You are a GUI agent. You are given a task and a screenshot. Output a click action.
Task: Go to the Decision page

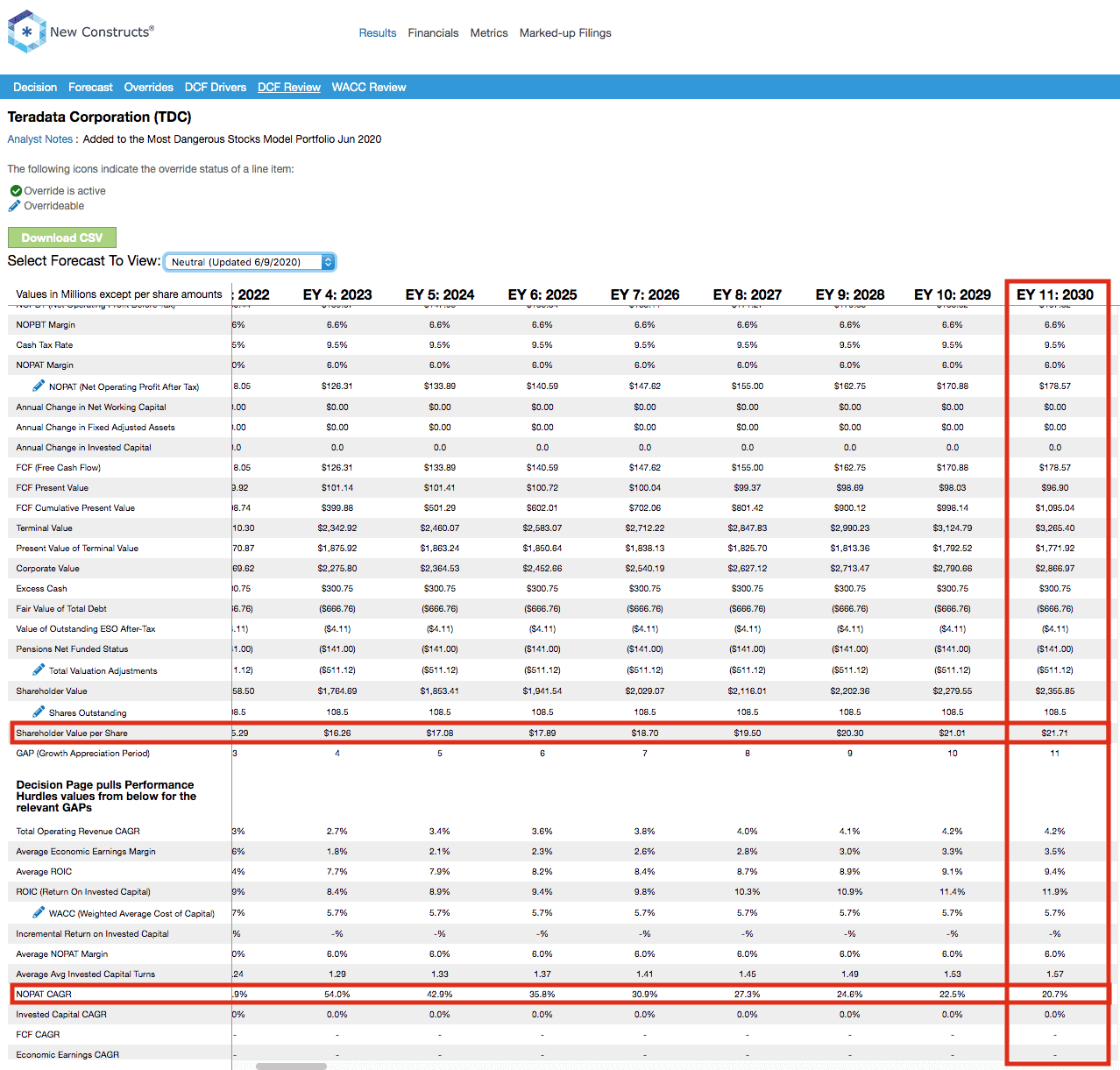pyautogui.click(x=35, y=87)
